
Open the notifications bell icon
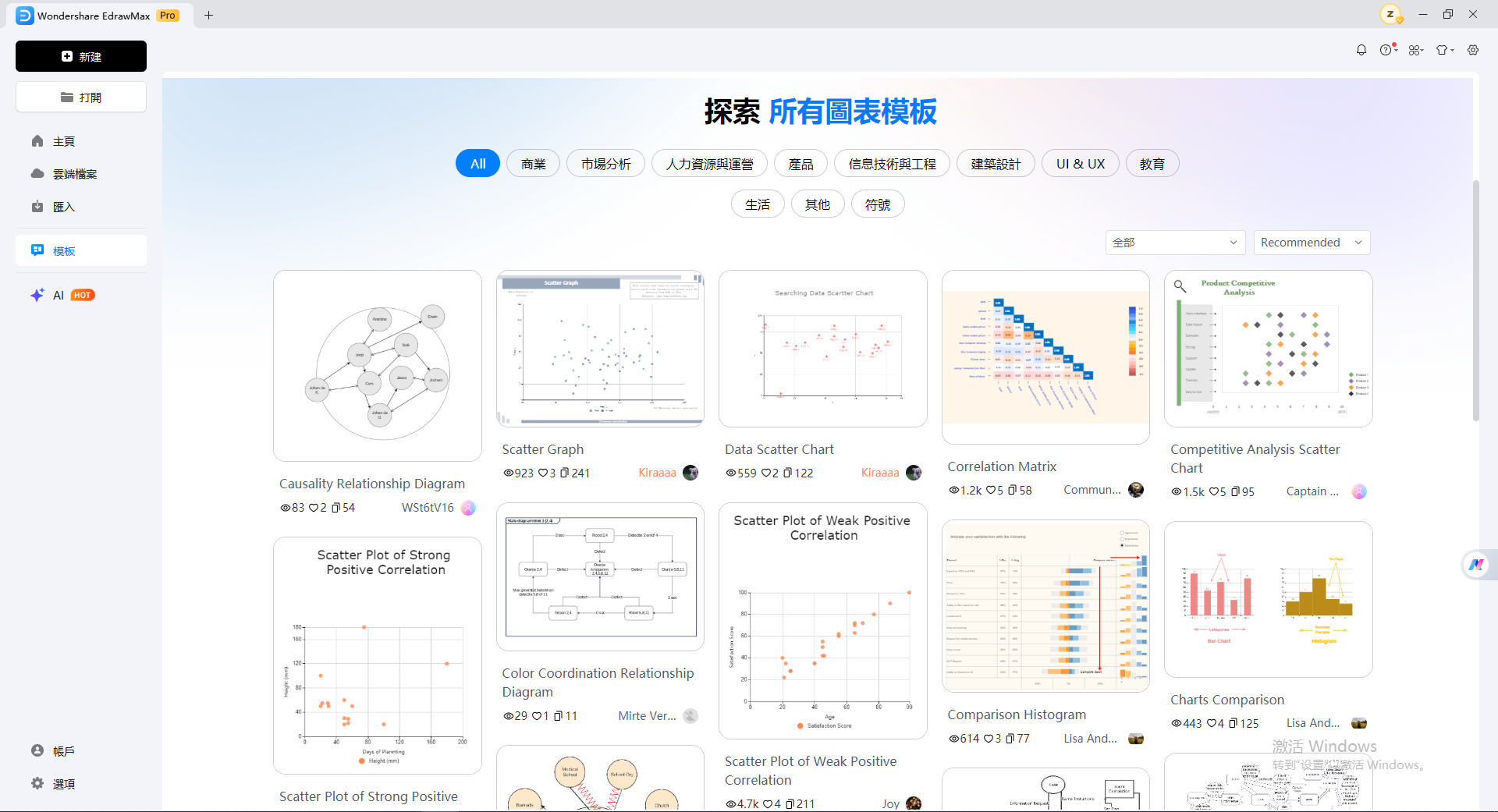[1361, 50]
